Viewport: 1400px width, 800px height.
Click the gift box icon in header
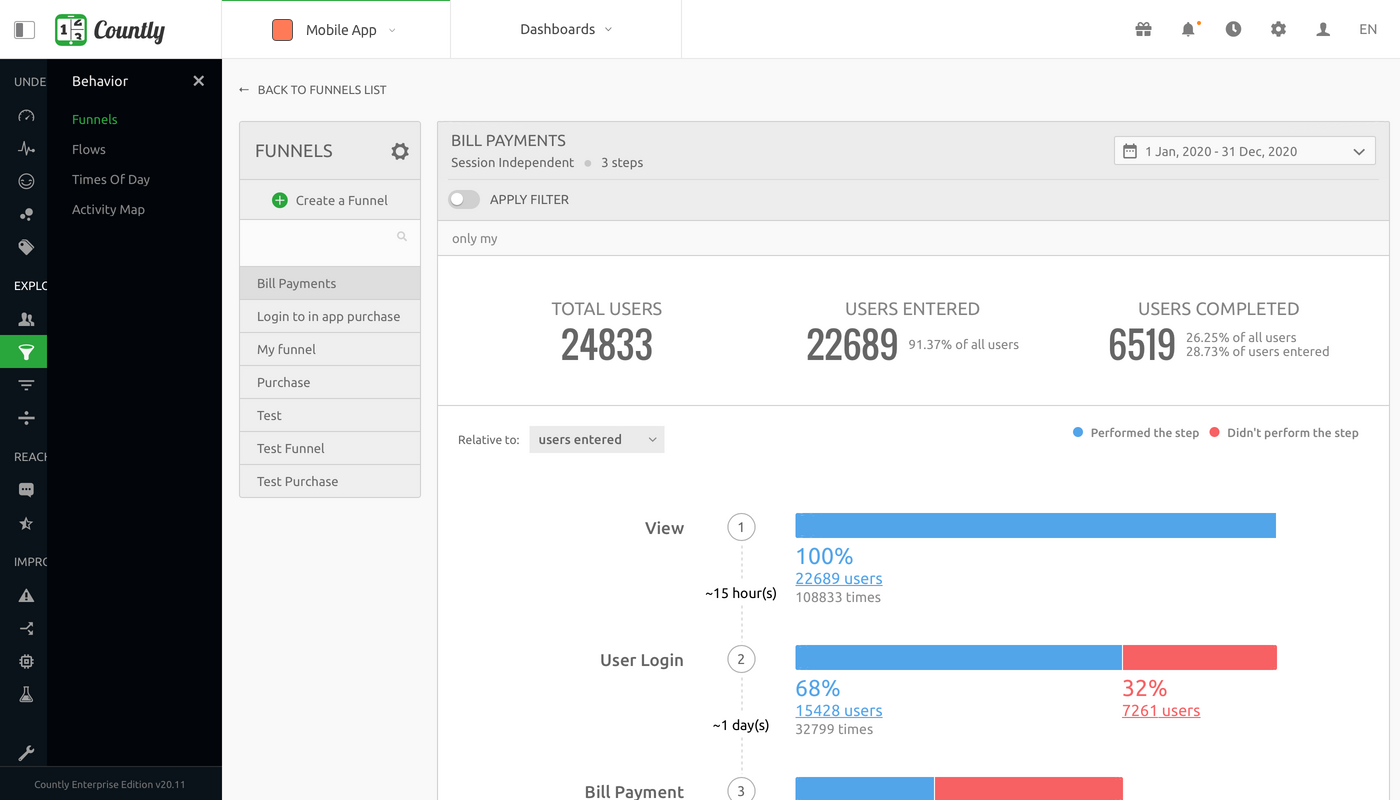[1143, 30]
